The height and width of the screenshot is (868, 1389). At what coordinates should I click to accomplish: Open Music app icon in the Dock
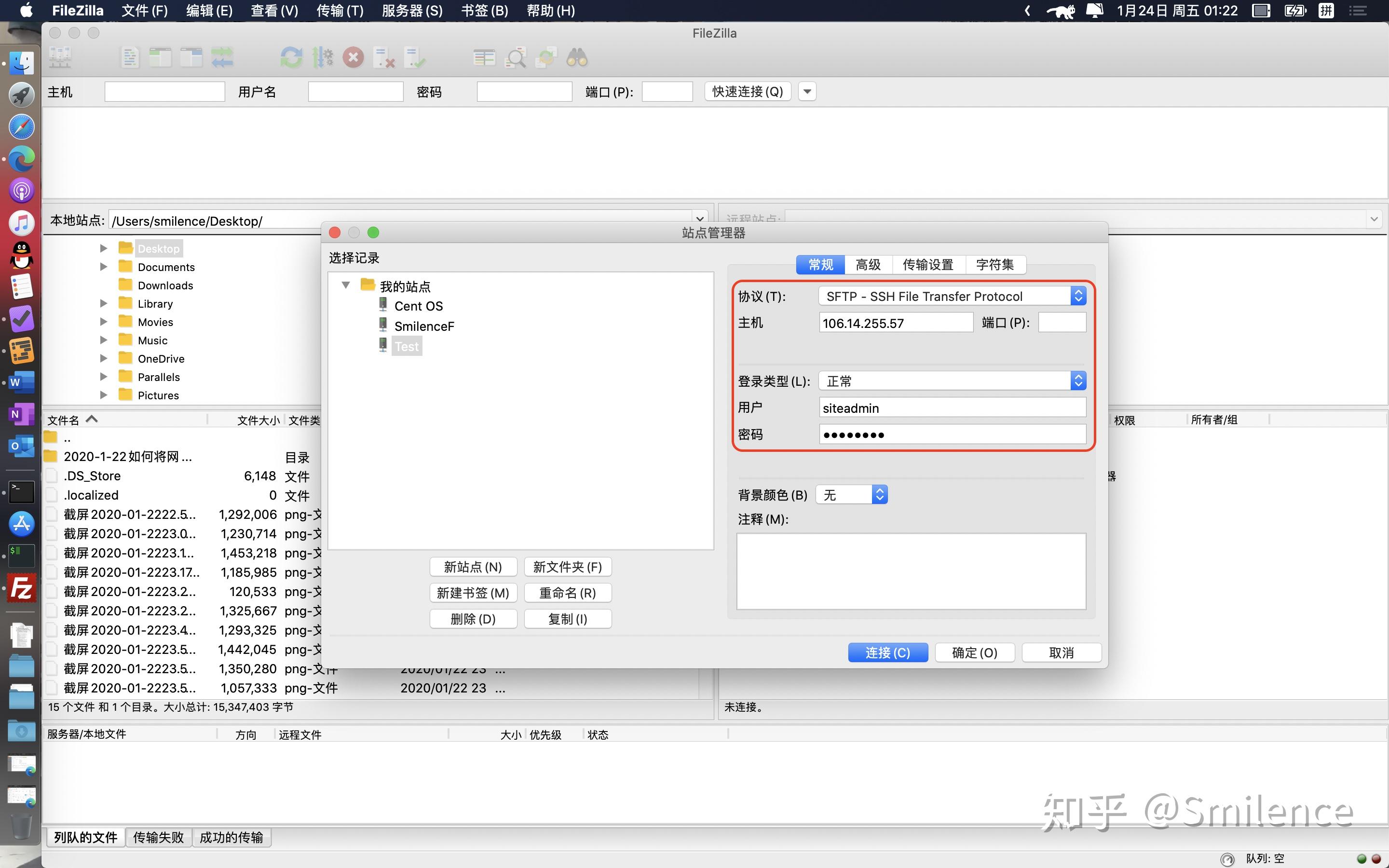pyautogui.click(x=21, y=223)
